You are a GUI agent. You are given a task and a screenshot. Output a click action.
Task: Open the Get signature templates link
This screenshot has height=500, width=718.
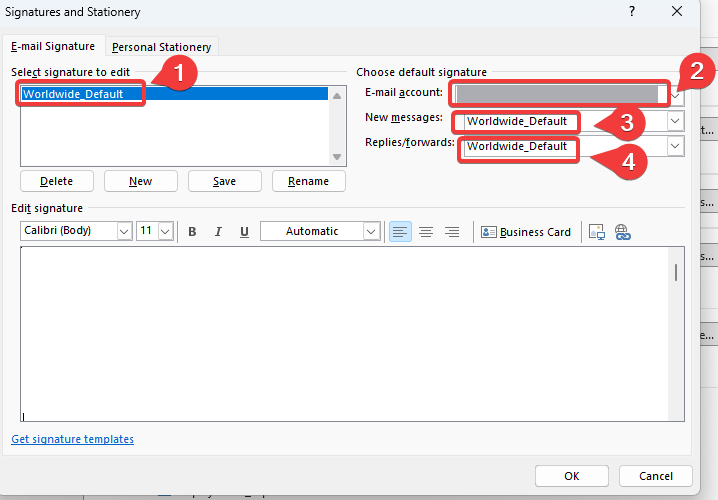72,439
